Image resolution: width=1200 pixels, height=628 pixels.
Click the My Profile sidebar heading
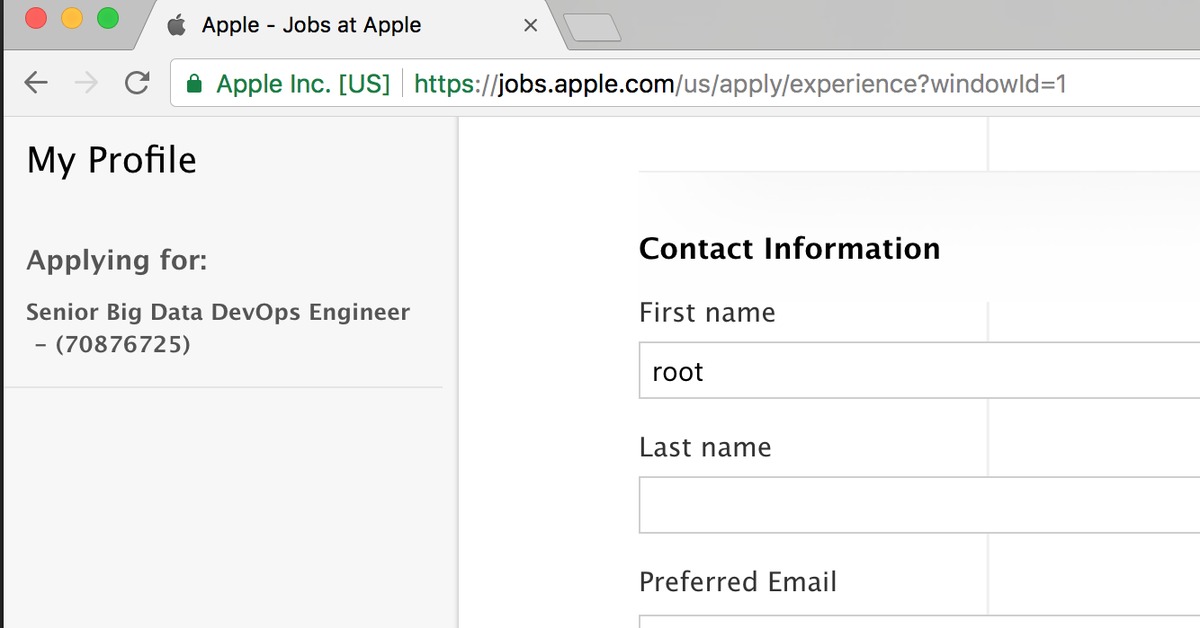(x=111, y=160)
